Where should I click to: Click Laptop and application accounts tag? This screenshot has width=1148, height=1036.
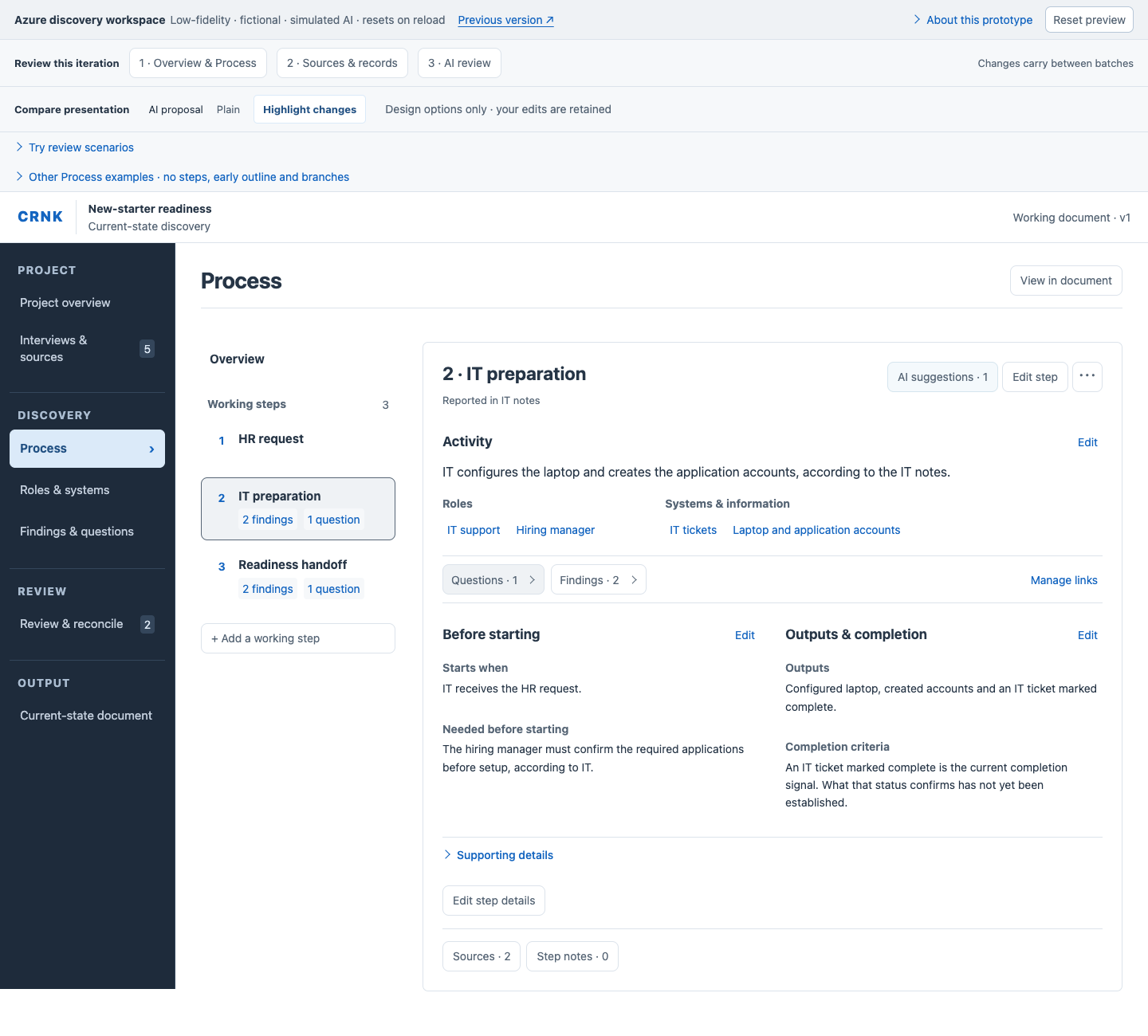point(816,530)
